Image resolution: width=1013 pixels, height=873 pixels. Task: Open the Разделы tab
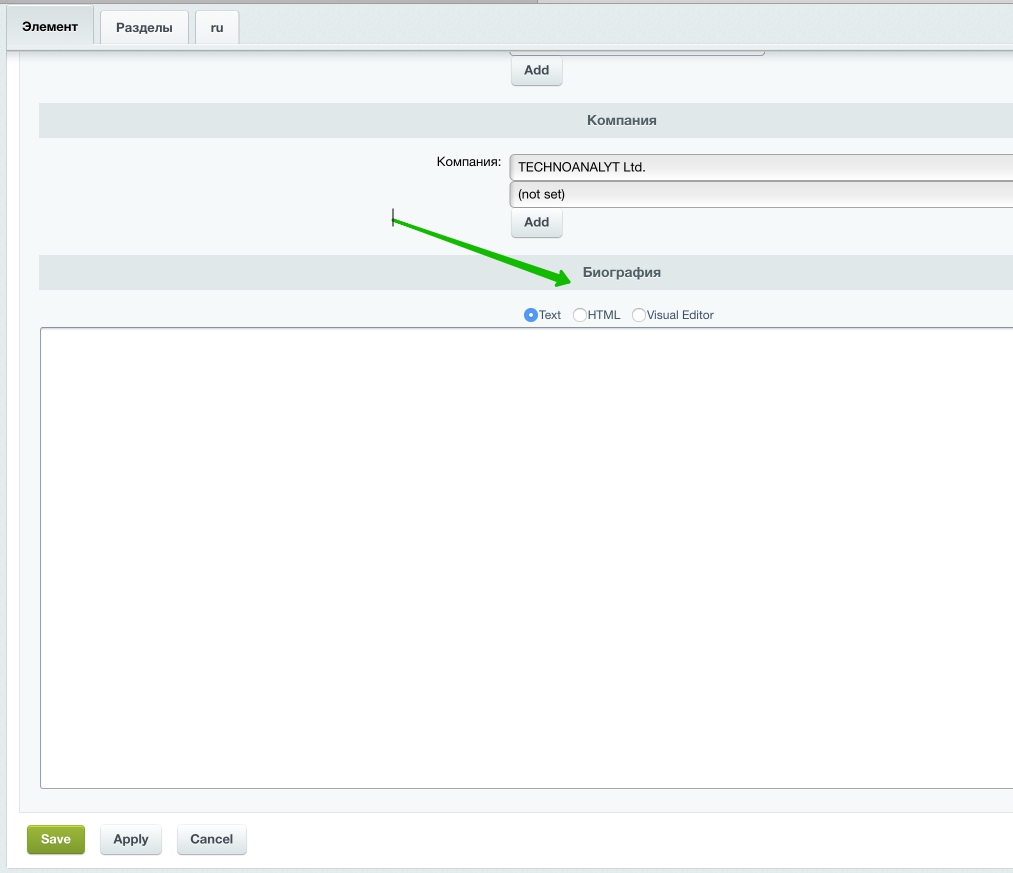click(144, 28)
